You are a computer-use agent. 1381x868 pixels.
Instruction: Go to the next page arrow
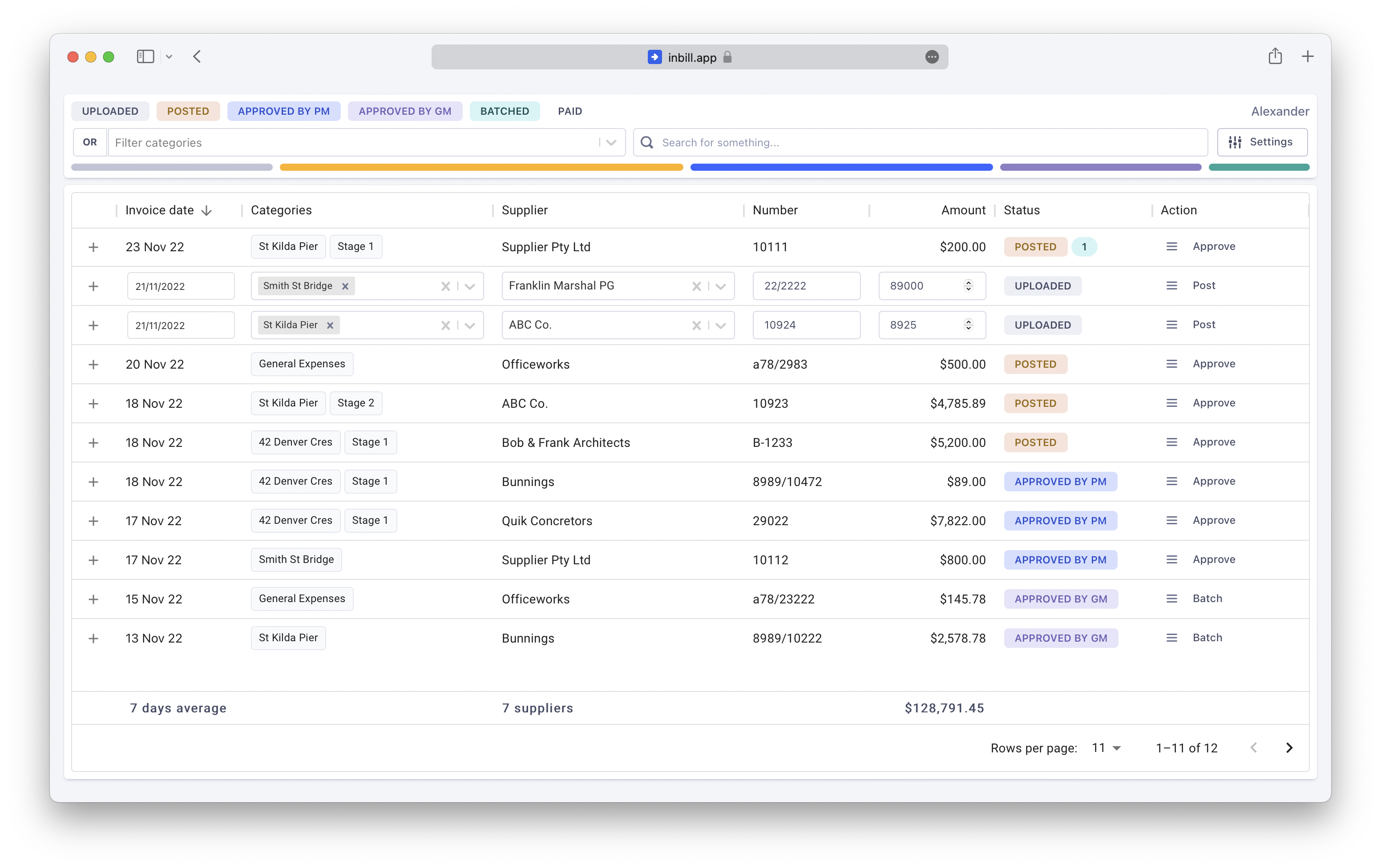[1289, 747]
